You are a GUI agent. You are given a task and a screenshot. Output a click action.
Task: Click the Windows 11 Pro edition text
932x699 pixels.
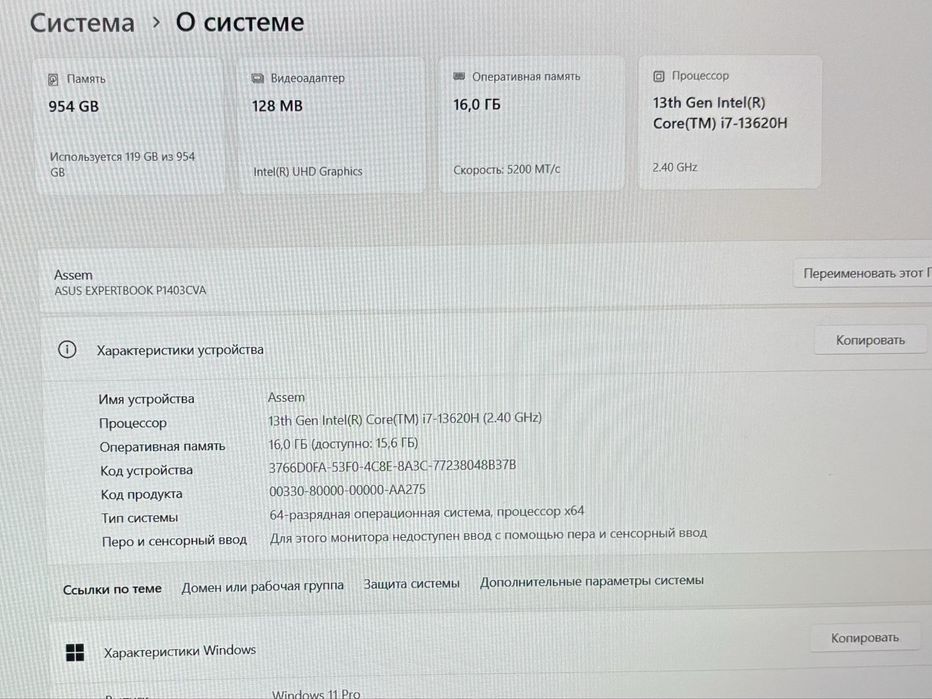[316, 693]
